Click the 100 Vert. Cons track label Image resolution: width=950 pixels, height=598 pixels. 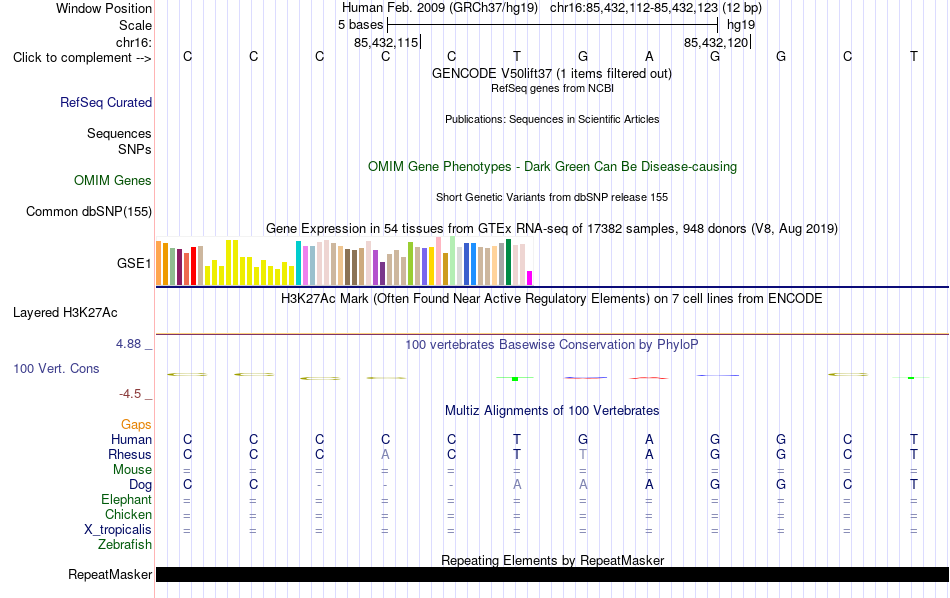pyautogui.click(x=56, y=368)
